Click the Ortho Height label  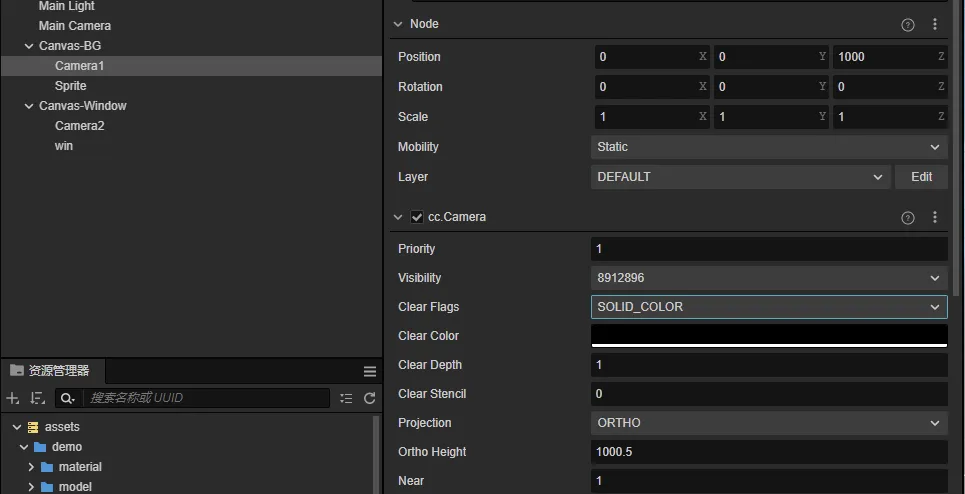[432, 452]
